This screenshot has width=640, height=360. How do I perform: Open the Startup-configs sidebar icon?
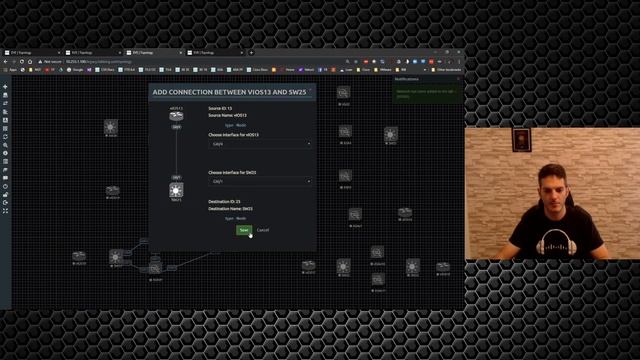5,112
